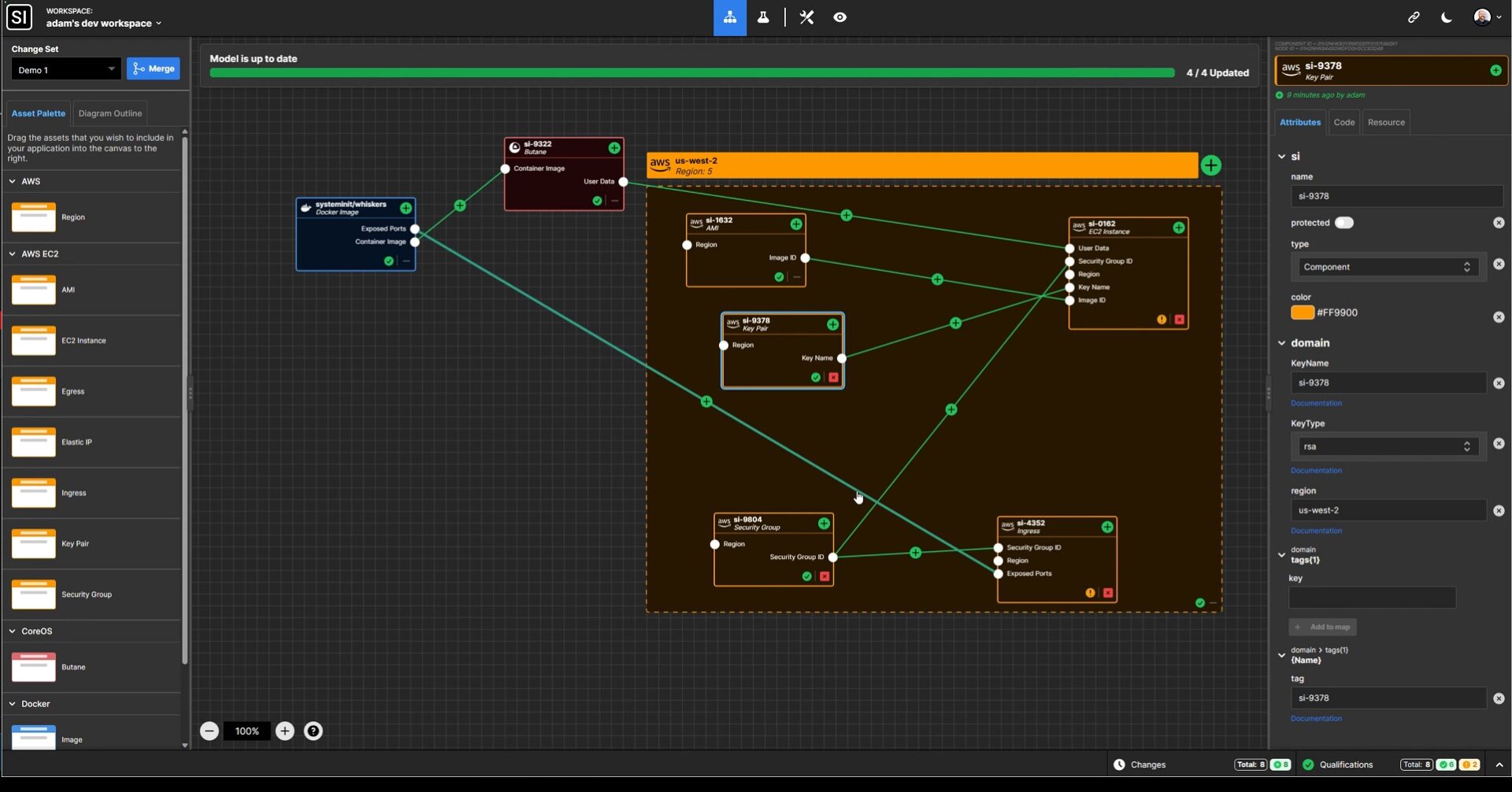1512x792 pixels.
Task: Click the name field containing si-9378
Action: pos(1395,196)
